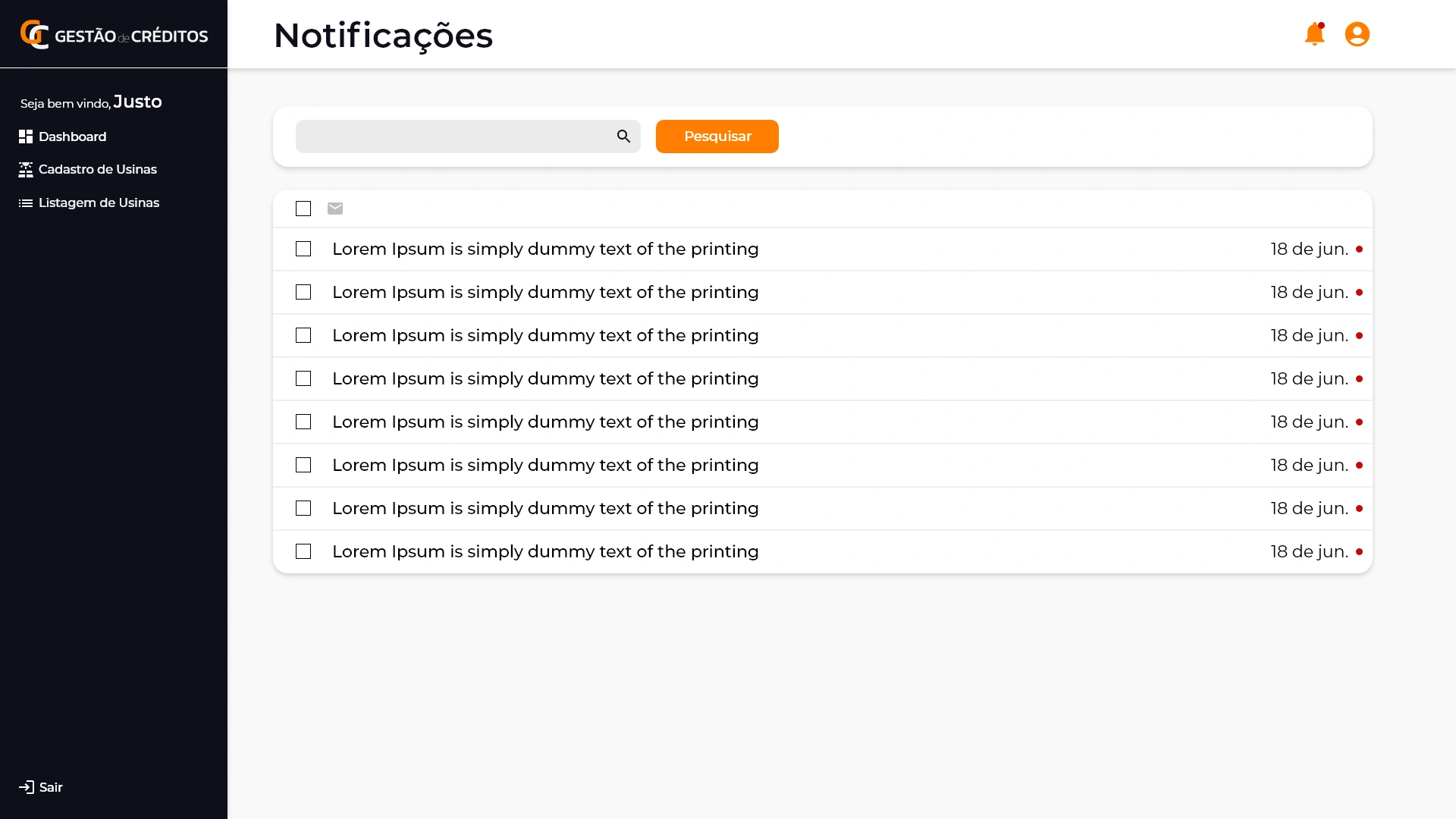Toggle the select-all notifications checkbox
This screenshot has height=819, width=1456.
coord(303,209)
